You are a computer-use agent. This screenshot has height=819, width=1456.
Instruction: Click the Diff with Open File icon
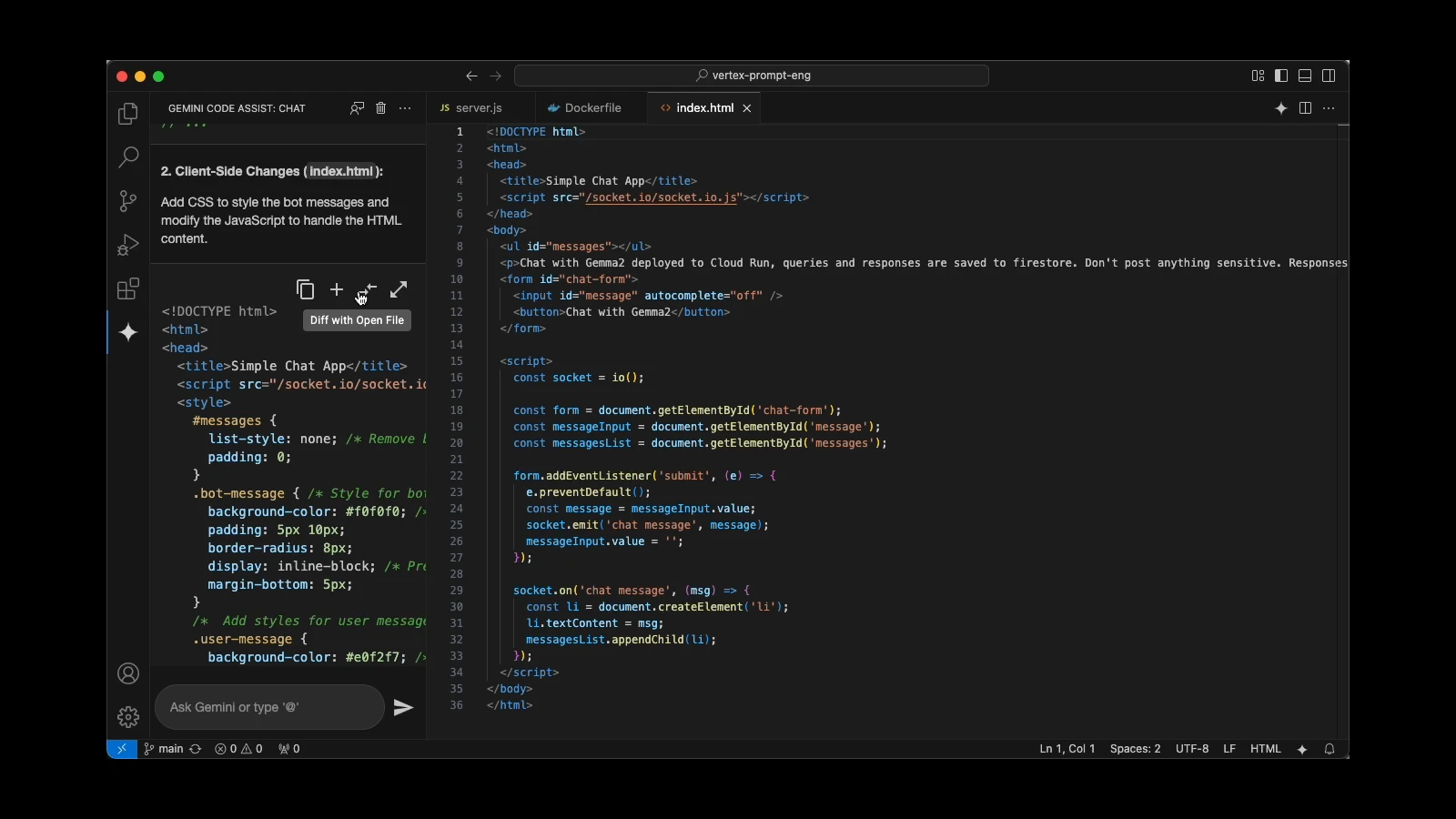tap(368, 289)
